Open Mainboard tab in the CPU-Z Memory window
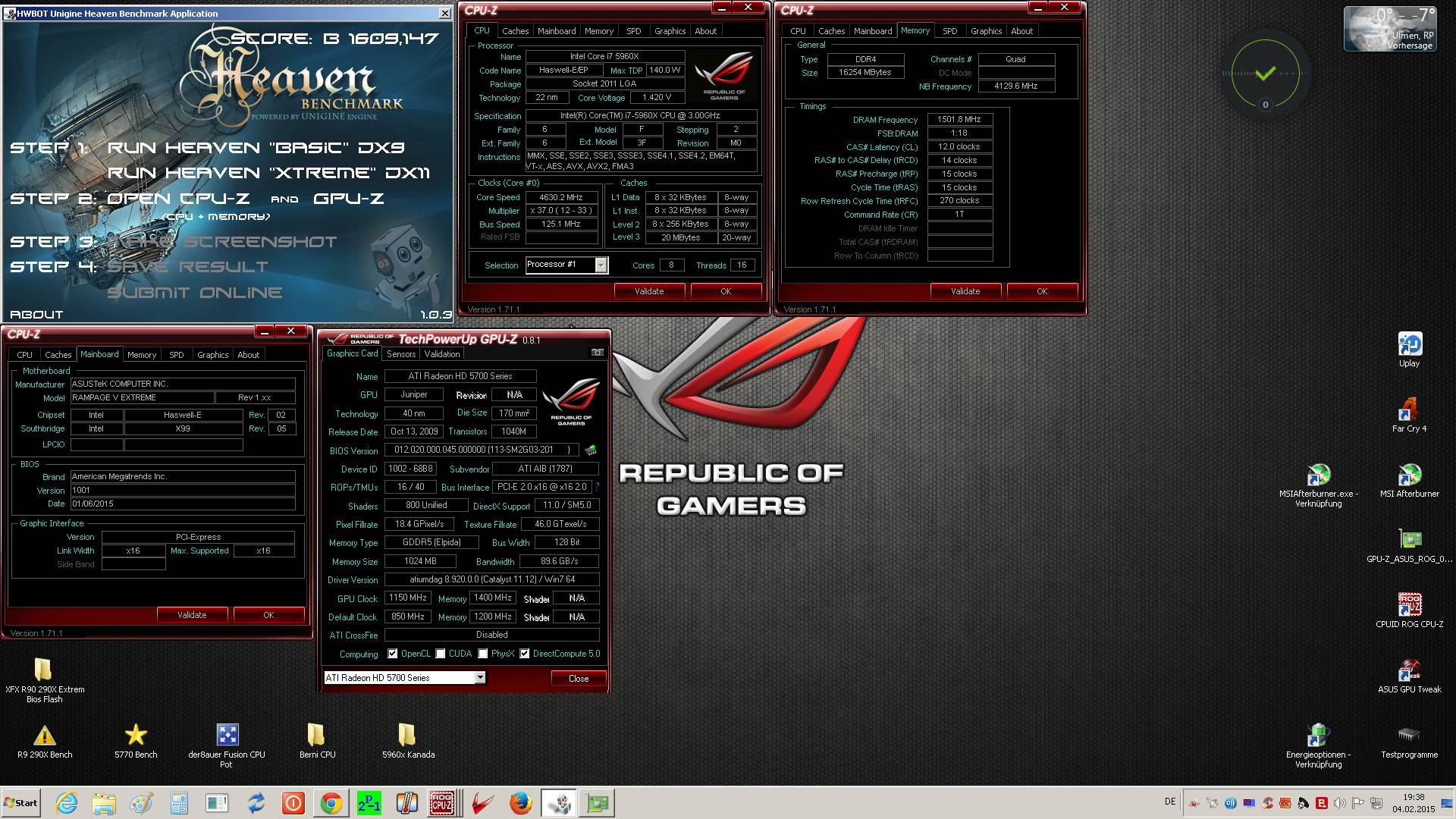The image size is (1456, 819). coord(873,31)
